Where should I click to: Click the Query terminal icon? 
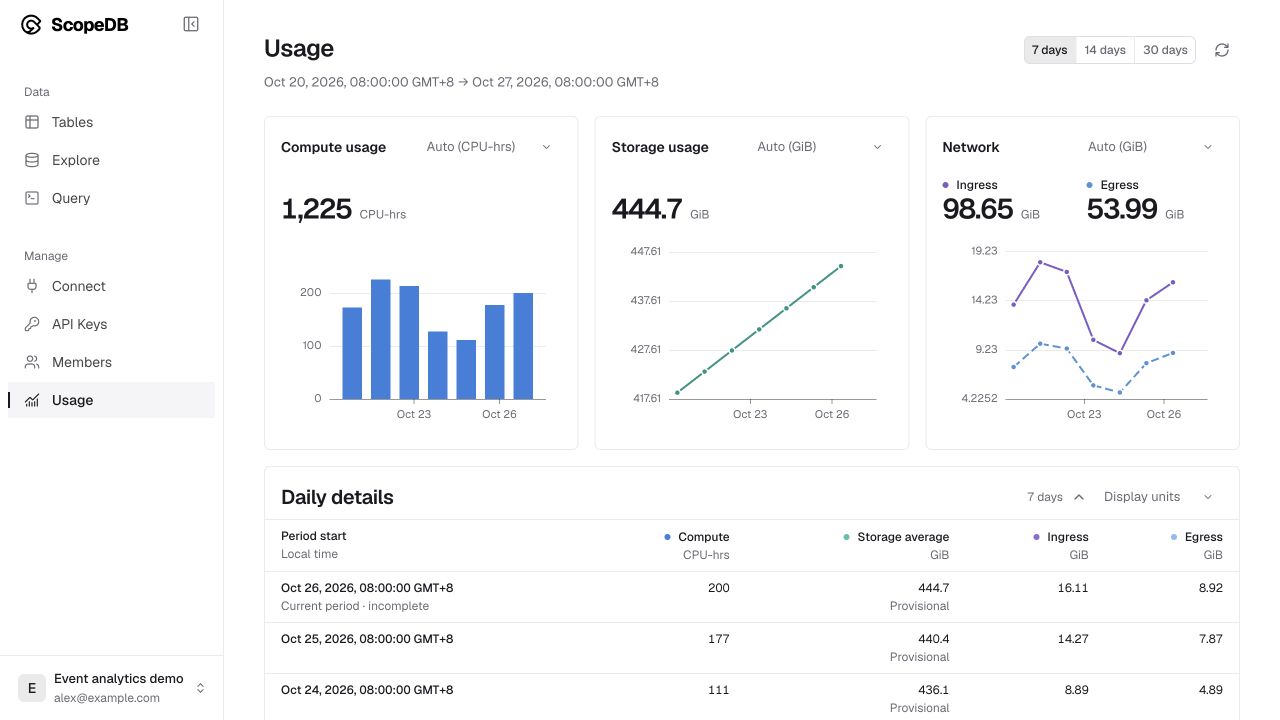pos(32,198)
